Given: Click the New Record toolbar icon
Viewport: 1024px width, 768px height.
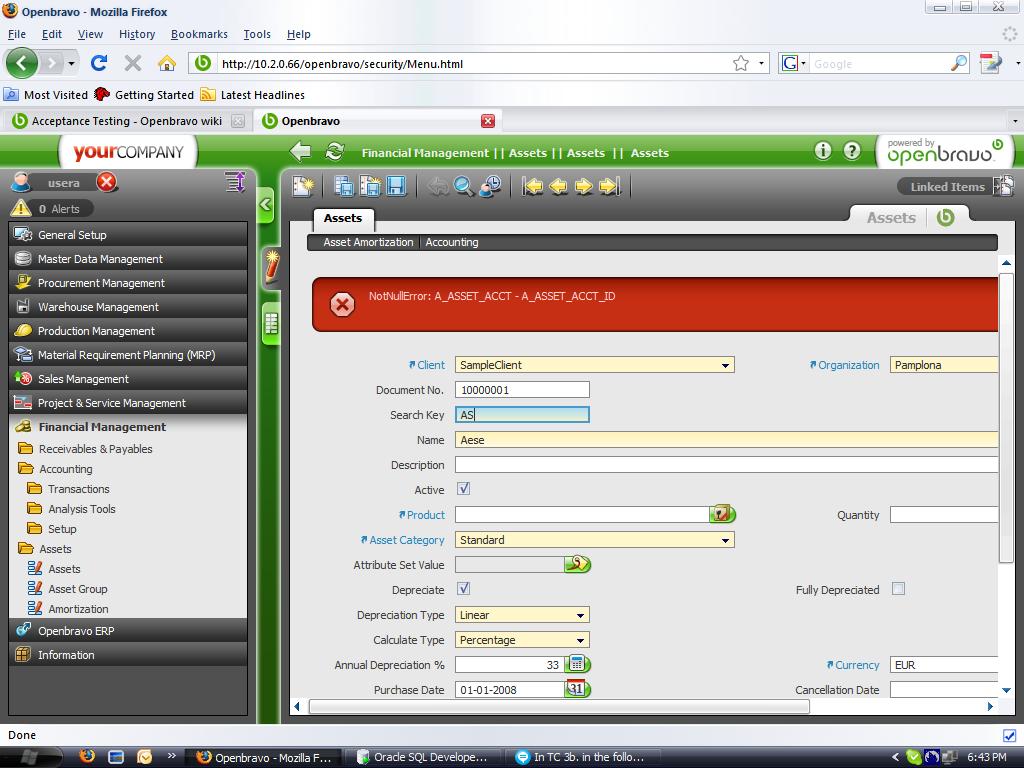Looking at the screenshot, I should coord(303,187).
